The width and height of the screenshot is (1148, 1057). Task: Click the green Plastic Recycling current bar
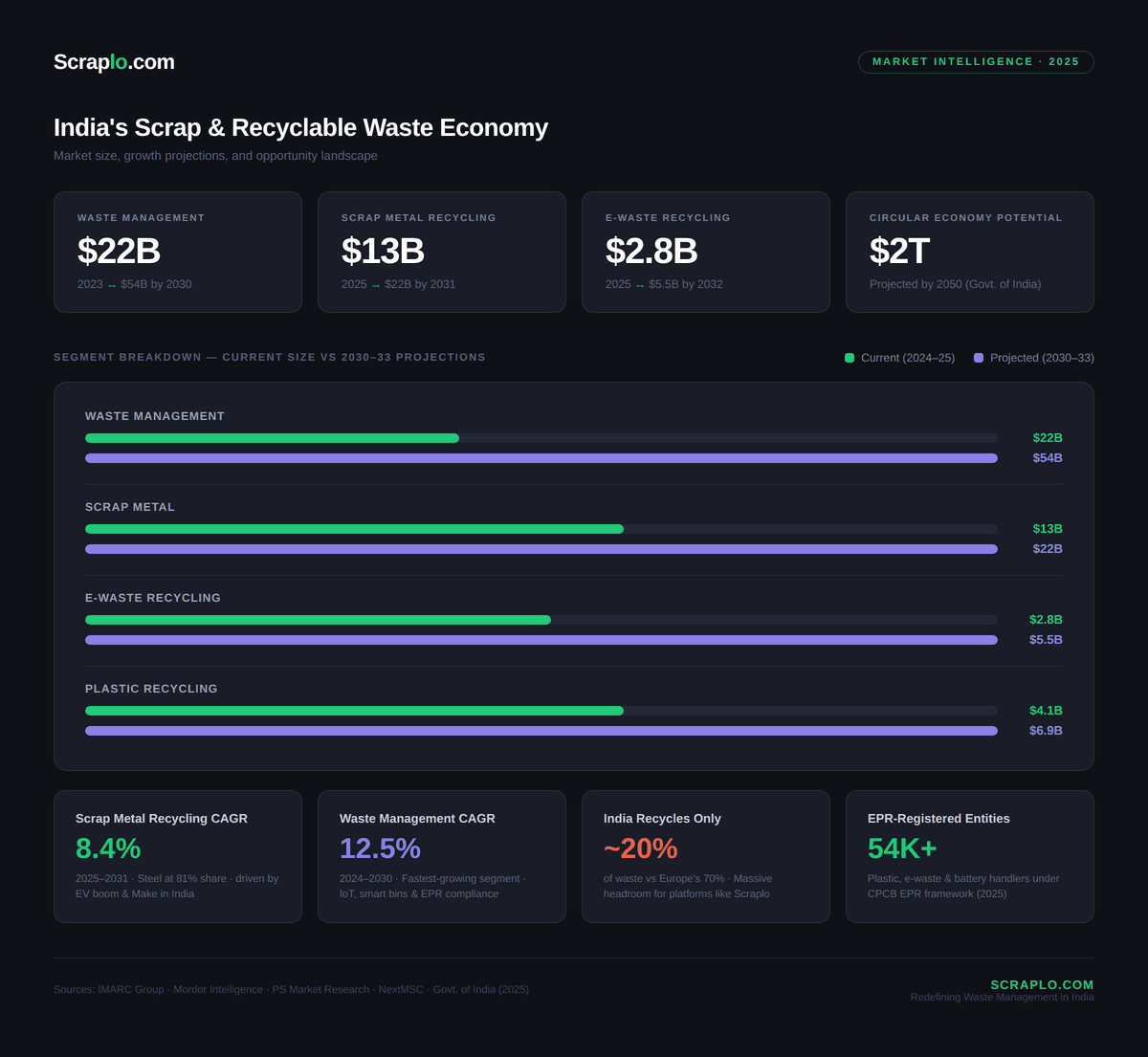click(354, 711)
